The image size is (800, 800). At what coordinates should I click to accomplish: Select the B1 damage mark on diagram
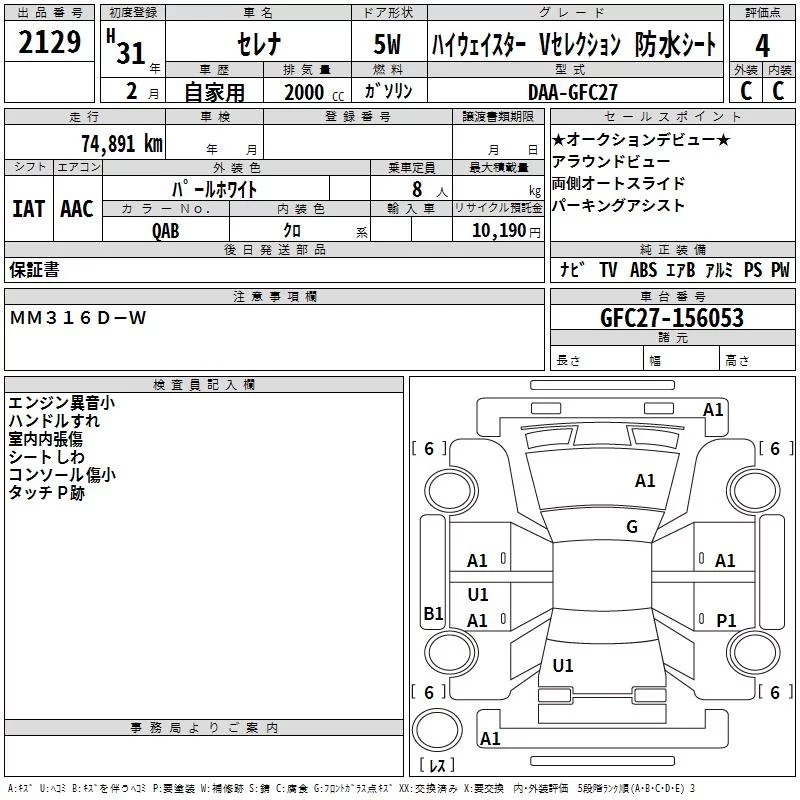point(433,614)
